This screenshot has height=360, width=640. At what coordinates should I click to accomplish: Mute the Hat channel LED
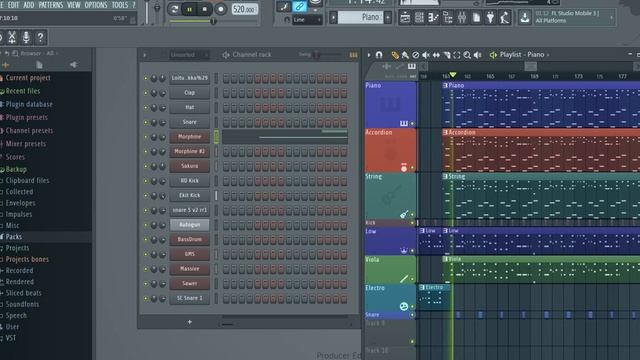(146, 108)
